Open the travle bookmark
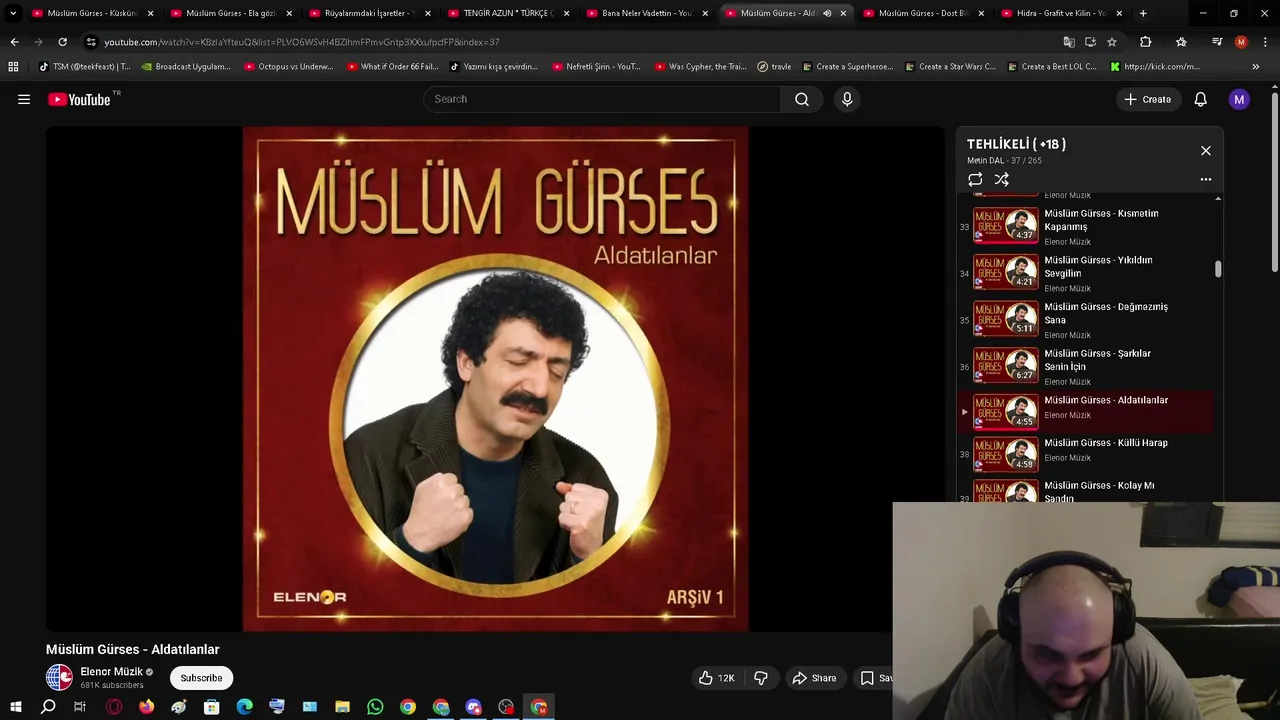This screenshot has width=1280, height=720. 774,67
